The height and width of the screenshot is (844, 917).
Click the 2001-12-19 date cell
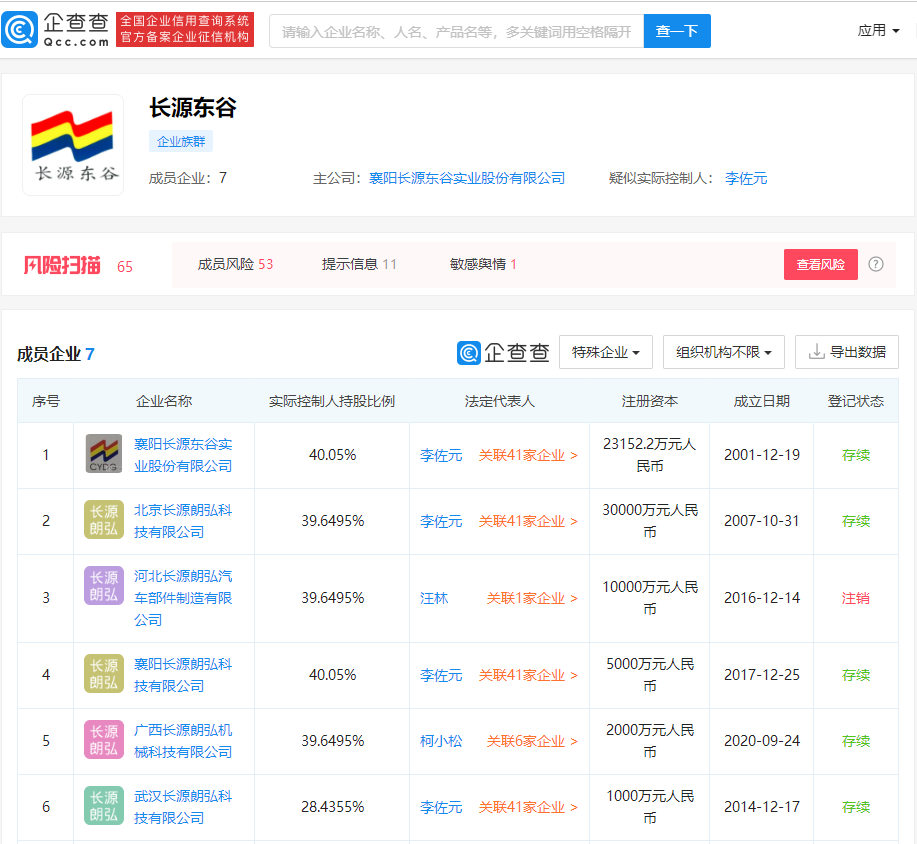tap(761, 455)
